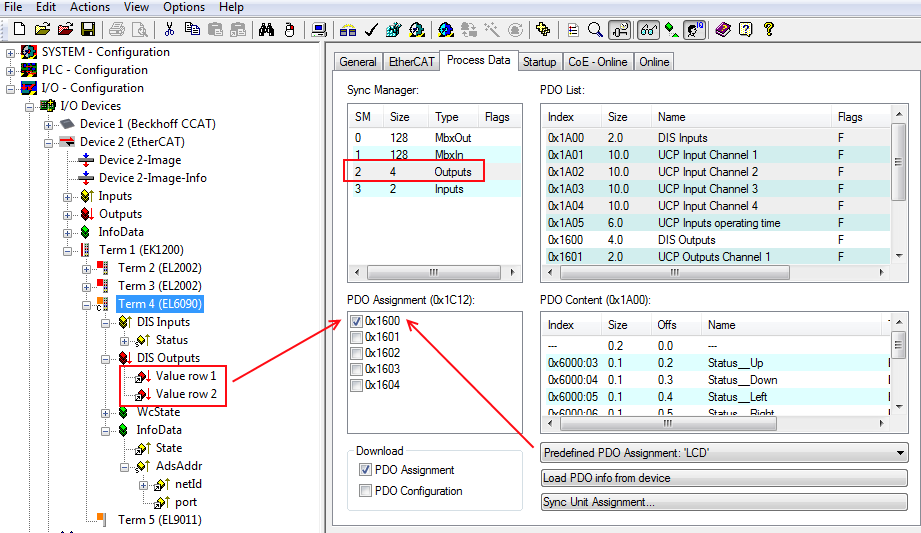The height and width of the screenshot is (533, 921).
Task: Click the Sync Unit Assignment button
Action: pos(724,502)
